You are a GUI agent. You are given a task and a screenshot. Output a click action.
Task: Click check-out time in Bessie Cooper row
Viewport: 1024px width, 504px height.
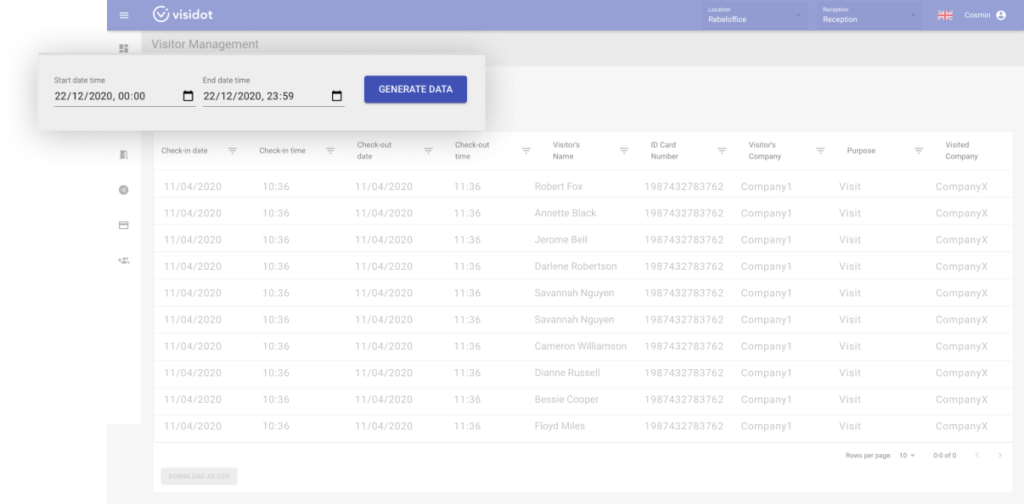(x=467, y=400)
